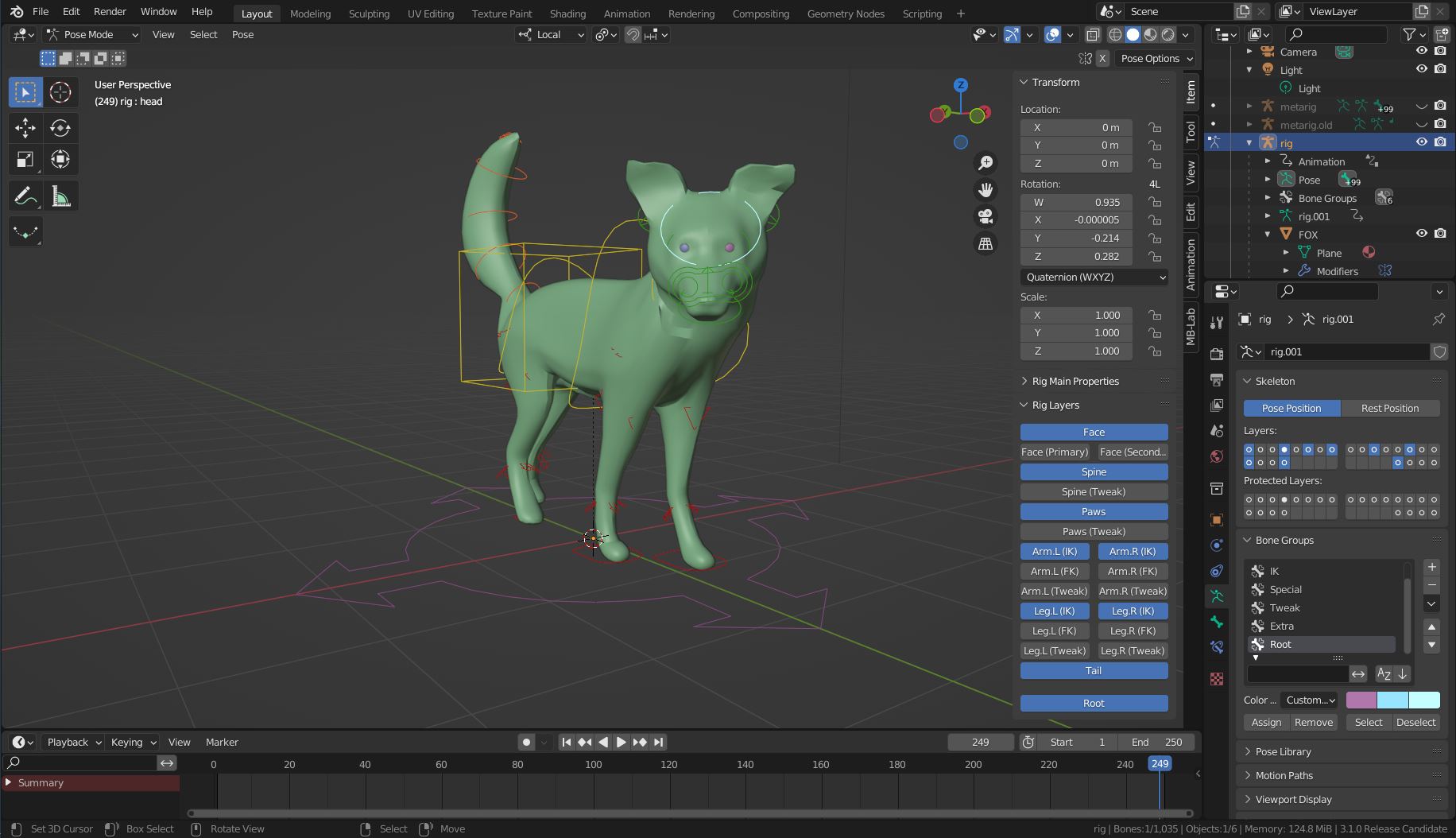Toggle rig visibility eye in outliner

tap(1422, 142)
